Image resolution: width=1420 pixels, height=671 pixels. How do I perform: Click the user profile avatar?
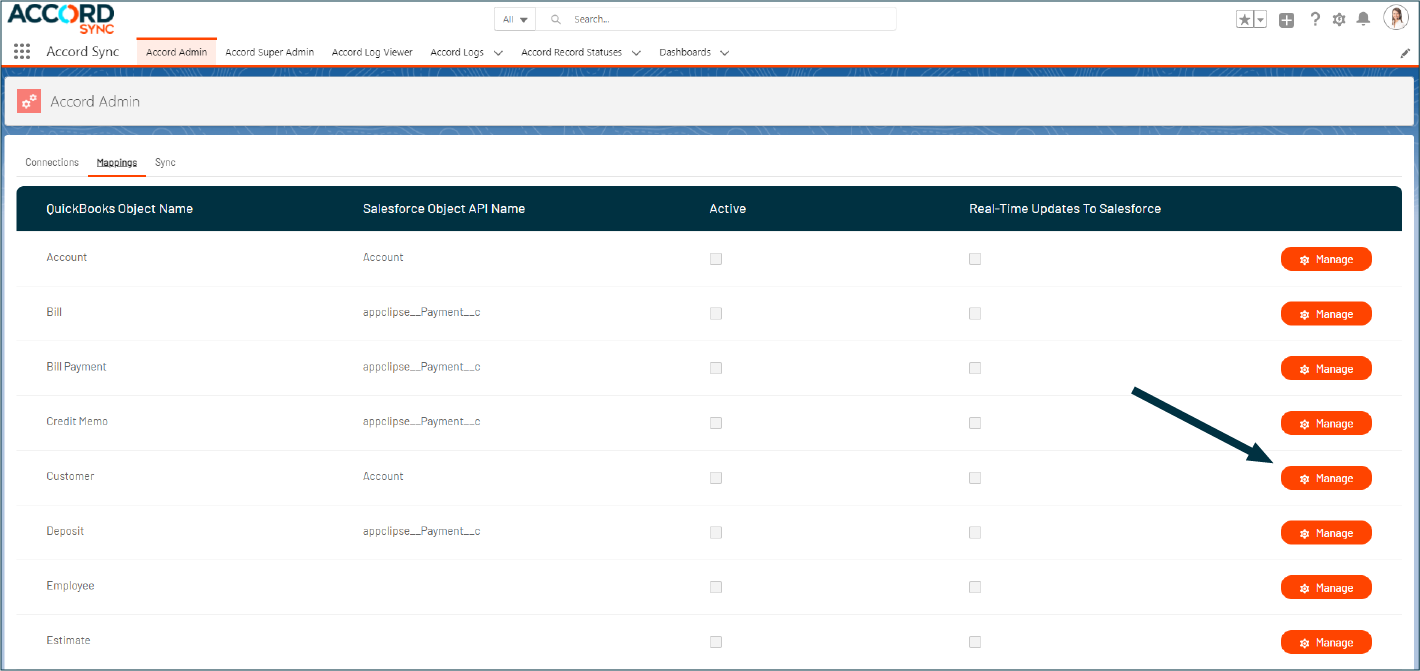(x=1396, y=18)
